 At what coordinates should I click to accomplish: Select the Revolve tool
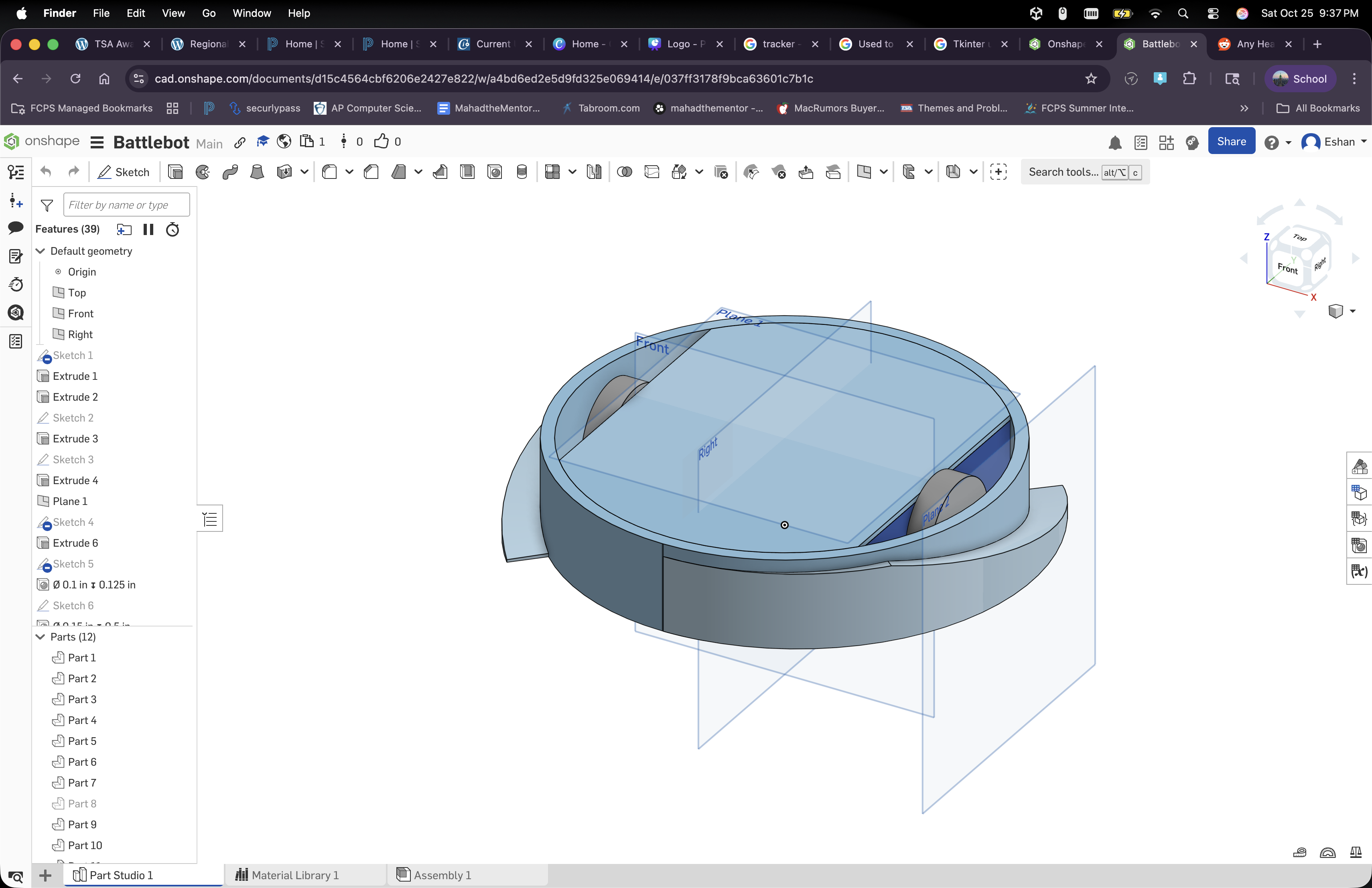pos(202,172)
